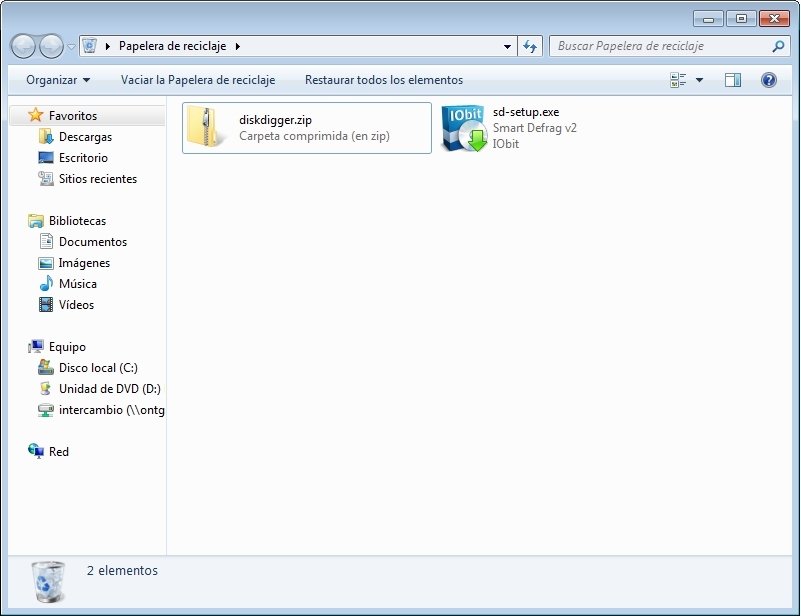This screenshot has height=616, width=801.
Task: Open Música library
Action: (x=78, y=284)
